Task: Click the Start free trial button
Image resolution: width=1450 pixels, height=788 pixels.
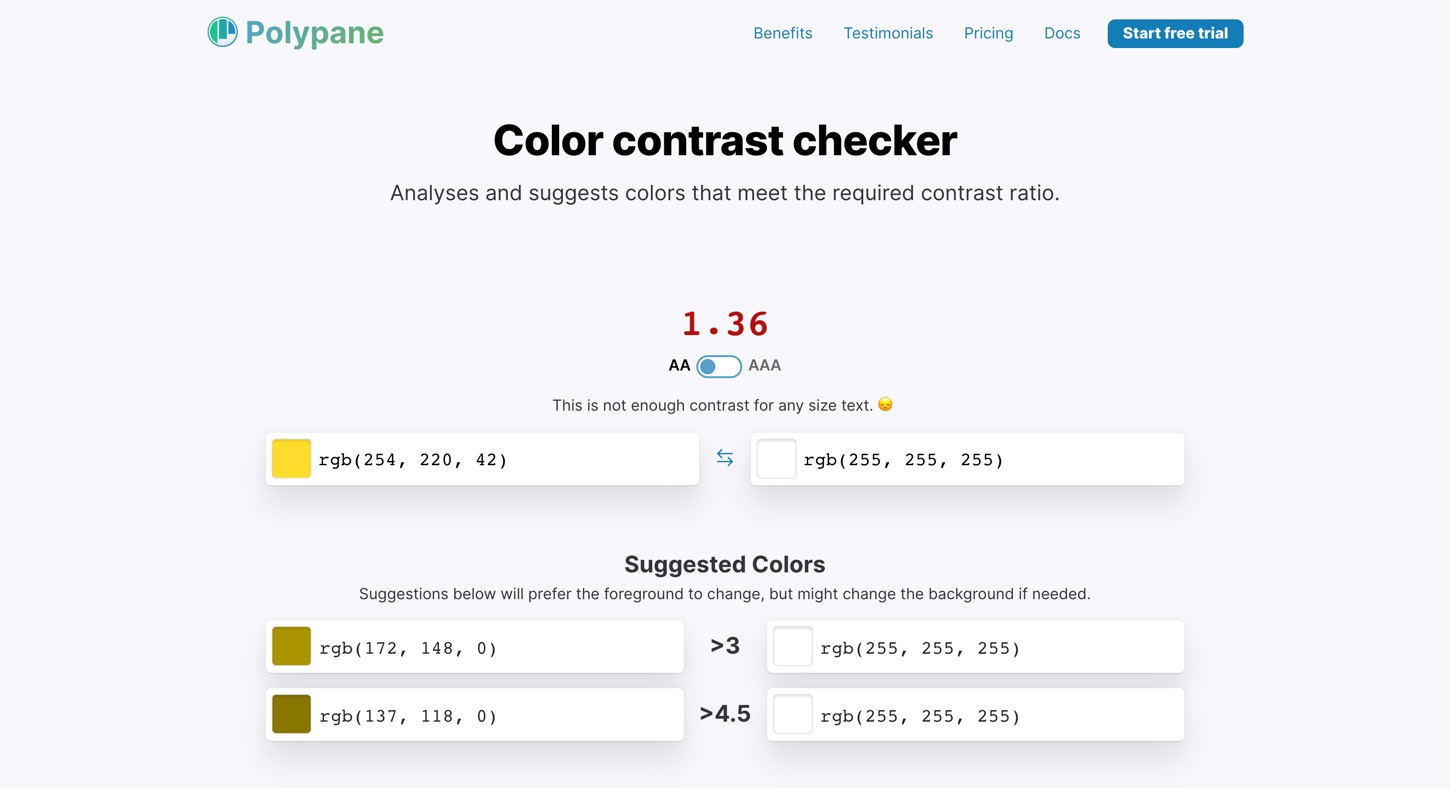Action: [x=1175, y=33]
